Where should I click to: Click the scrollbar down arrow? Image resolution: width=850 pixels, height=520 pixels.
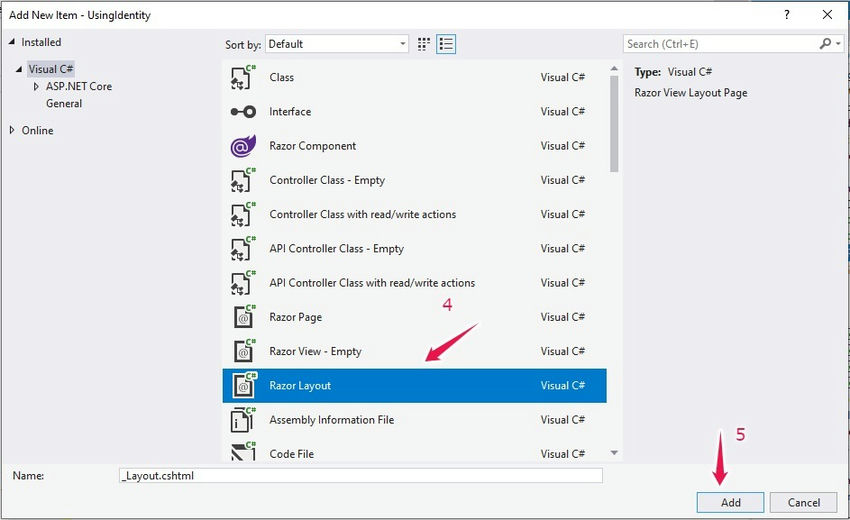point(614,453)
